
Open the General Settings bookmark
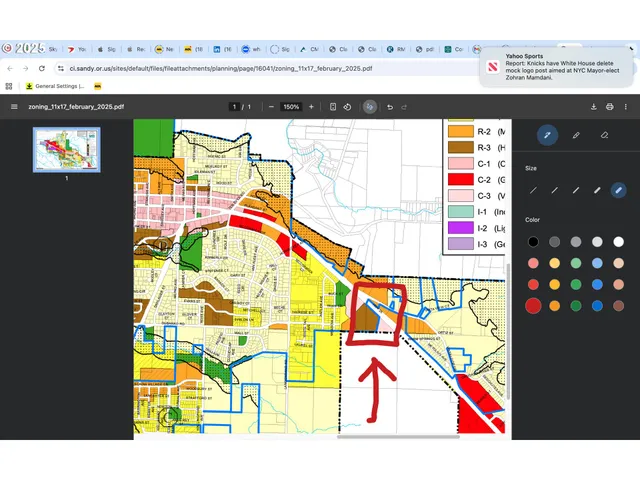click(x=55, y=86)
